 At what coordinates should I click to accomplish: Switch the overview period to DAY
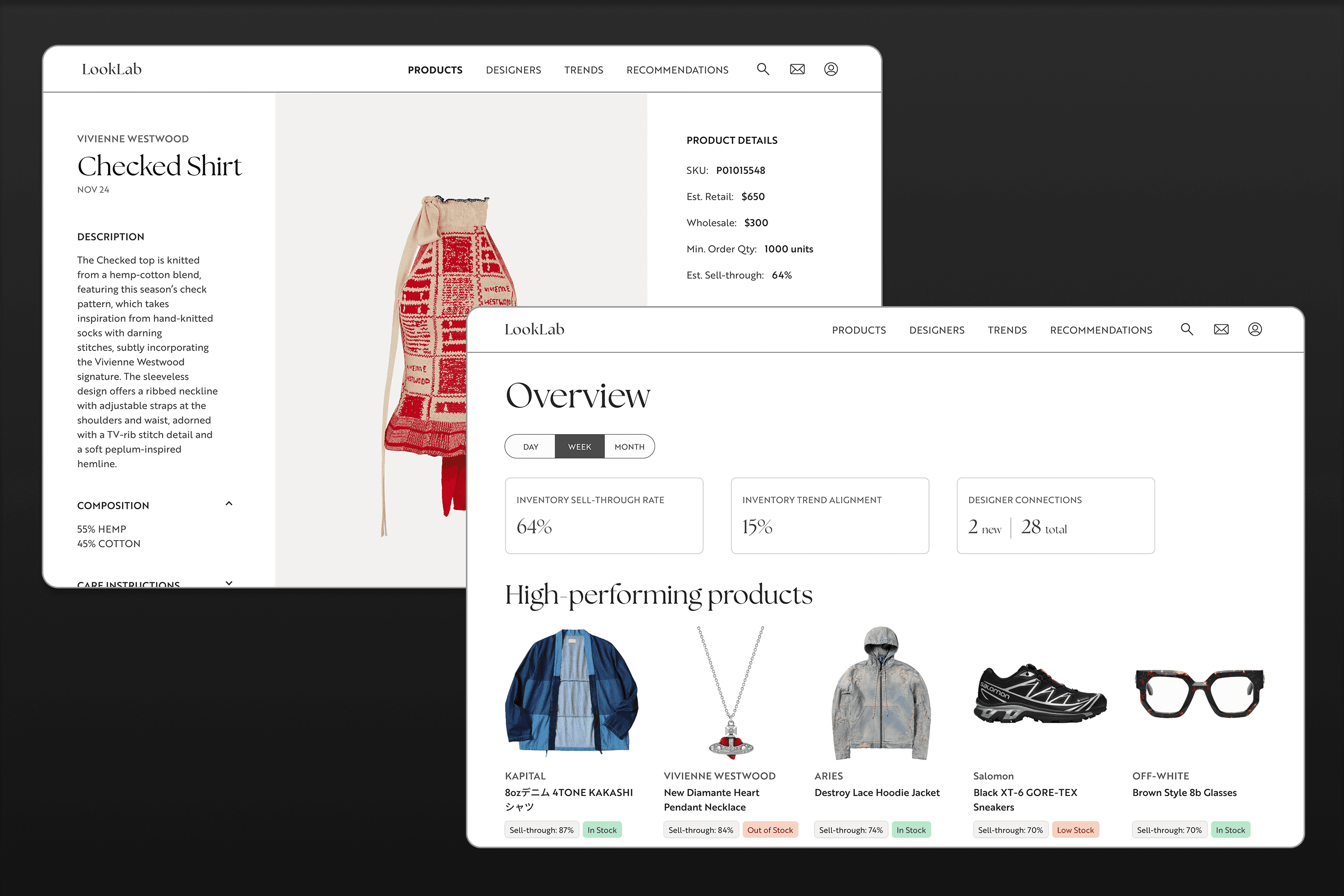[530, 447]
